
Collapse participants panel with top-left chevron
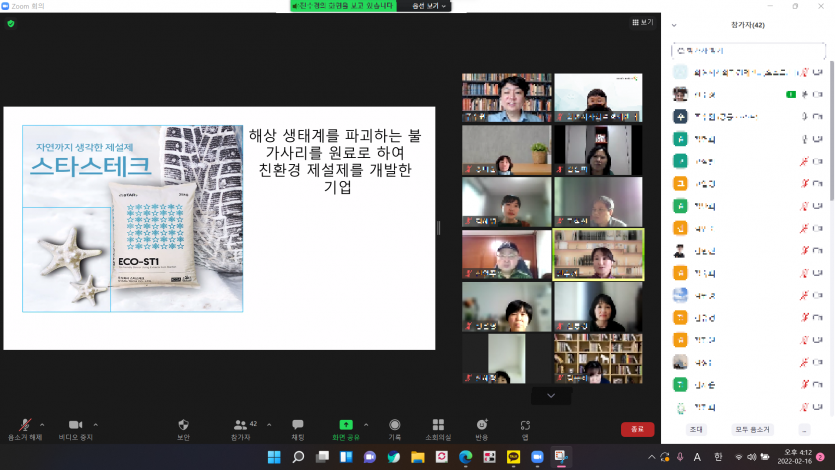click(674, 25)
